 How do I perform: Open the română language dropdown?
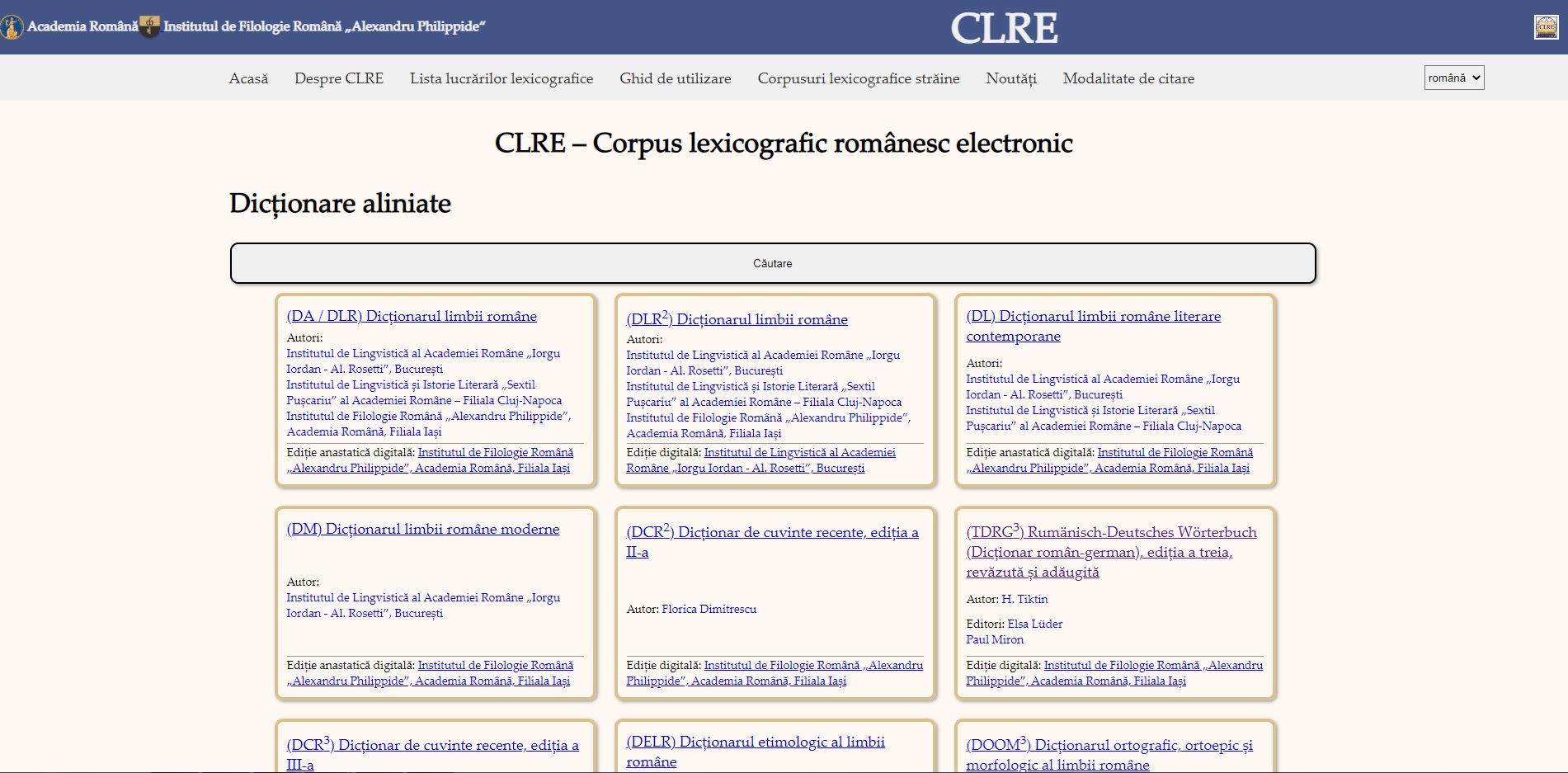pyautogui.click(x=1453, y=78)
